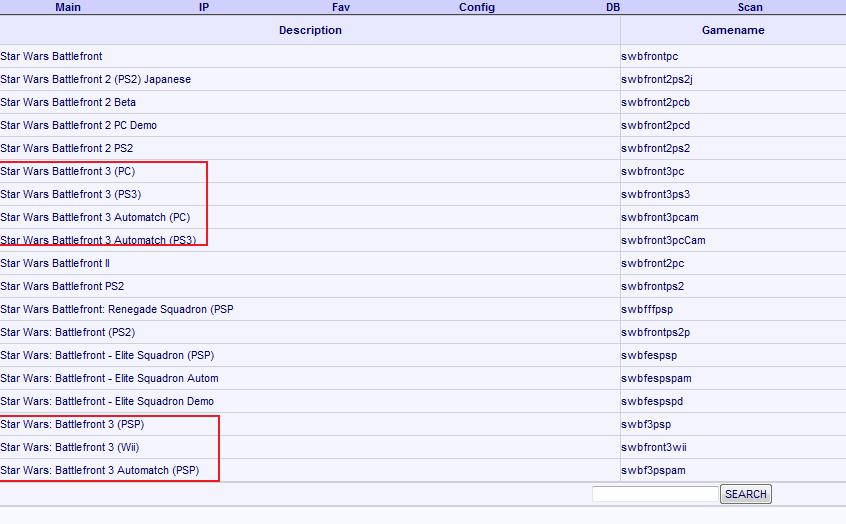Focus the search text field
846x524 pixels.
tap(656, 494)
